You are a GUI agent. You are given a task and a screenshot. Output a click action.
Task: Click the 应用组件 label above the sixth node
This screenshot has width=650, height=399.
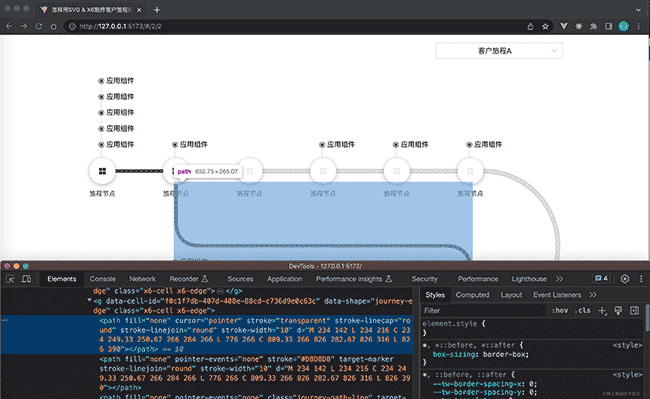coord(488,145)
